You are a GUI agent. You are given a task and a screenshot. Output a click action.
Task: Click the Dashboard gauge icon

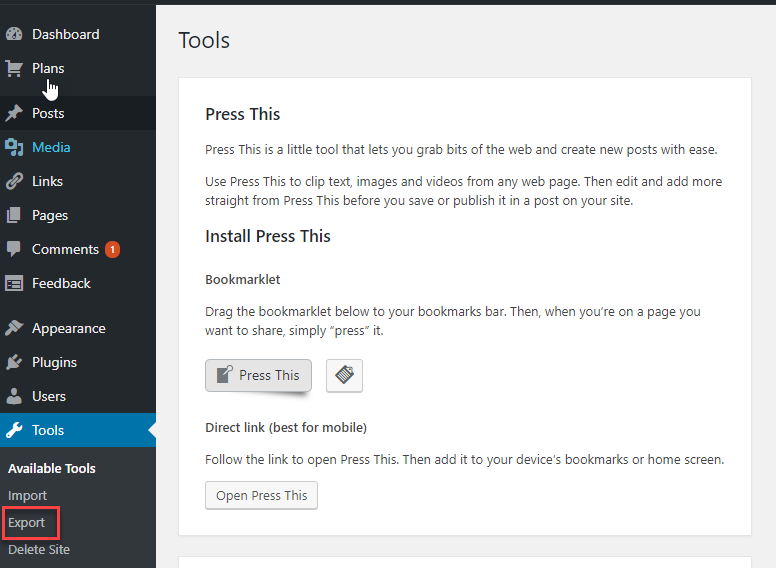(14, 34)
